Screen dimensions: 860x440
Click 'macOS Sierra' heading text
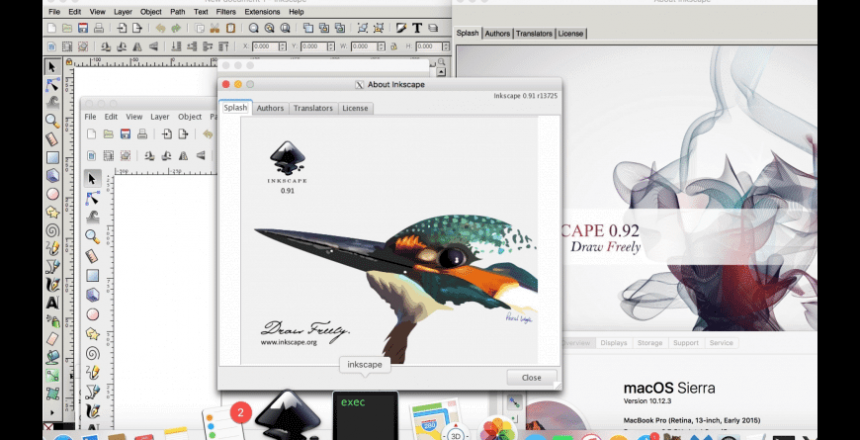click(669, 388)
